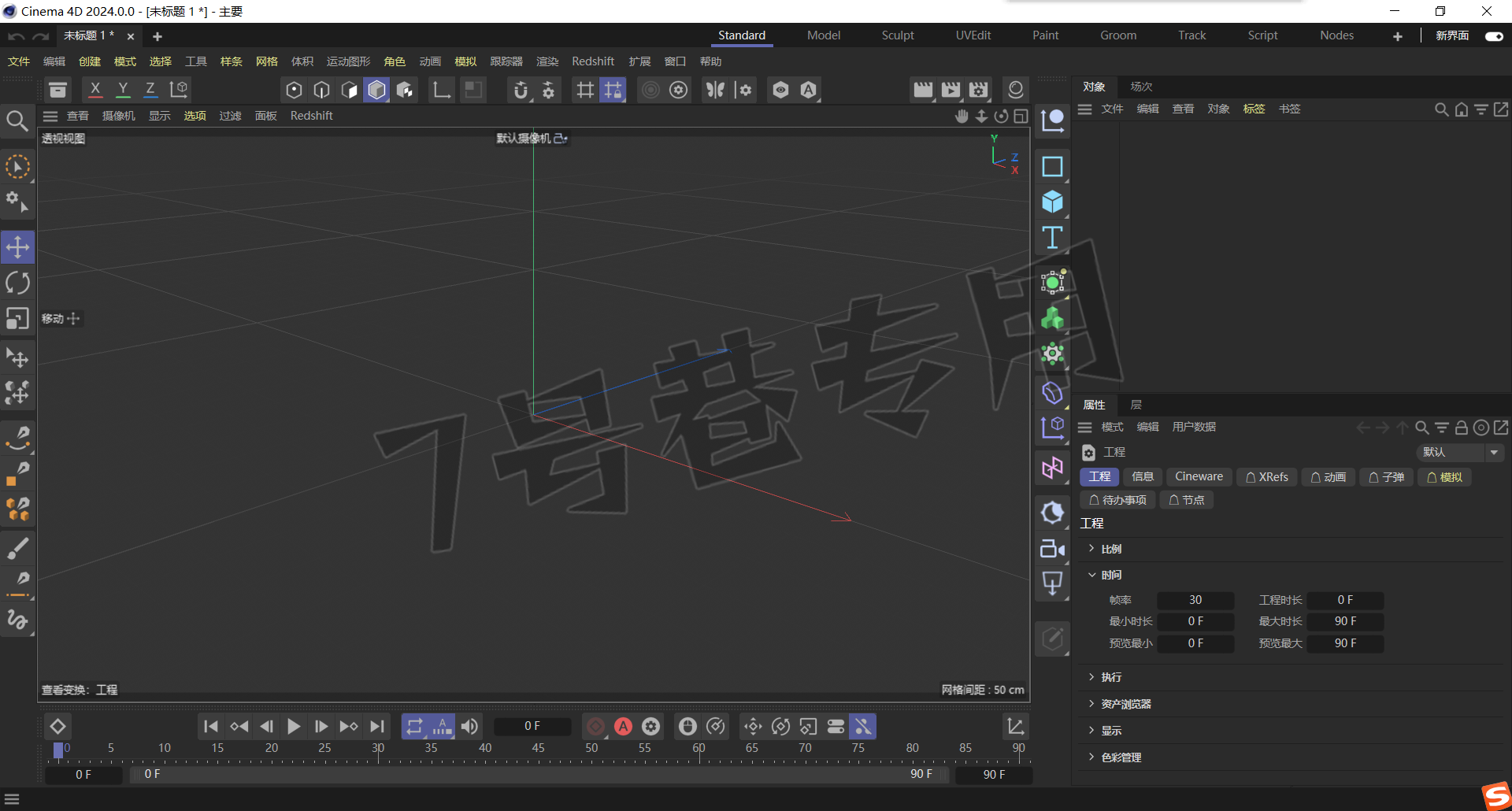Select the Live Selection tool
This screenshot has height=811, width=1512.
17,167
